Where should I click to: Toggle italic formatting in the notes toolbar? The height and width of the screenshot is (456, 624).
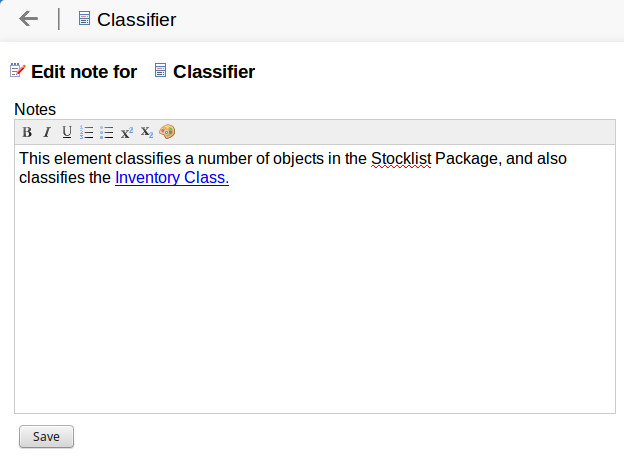tap(46, 132)
